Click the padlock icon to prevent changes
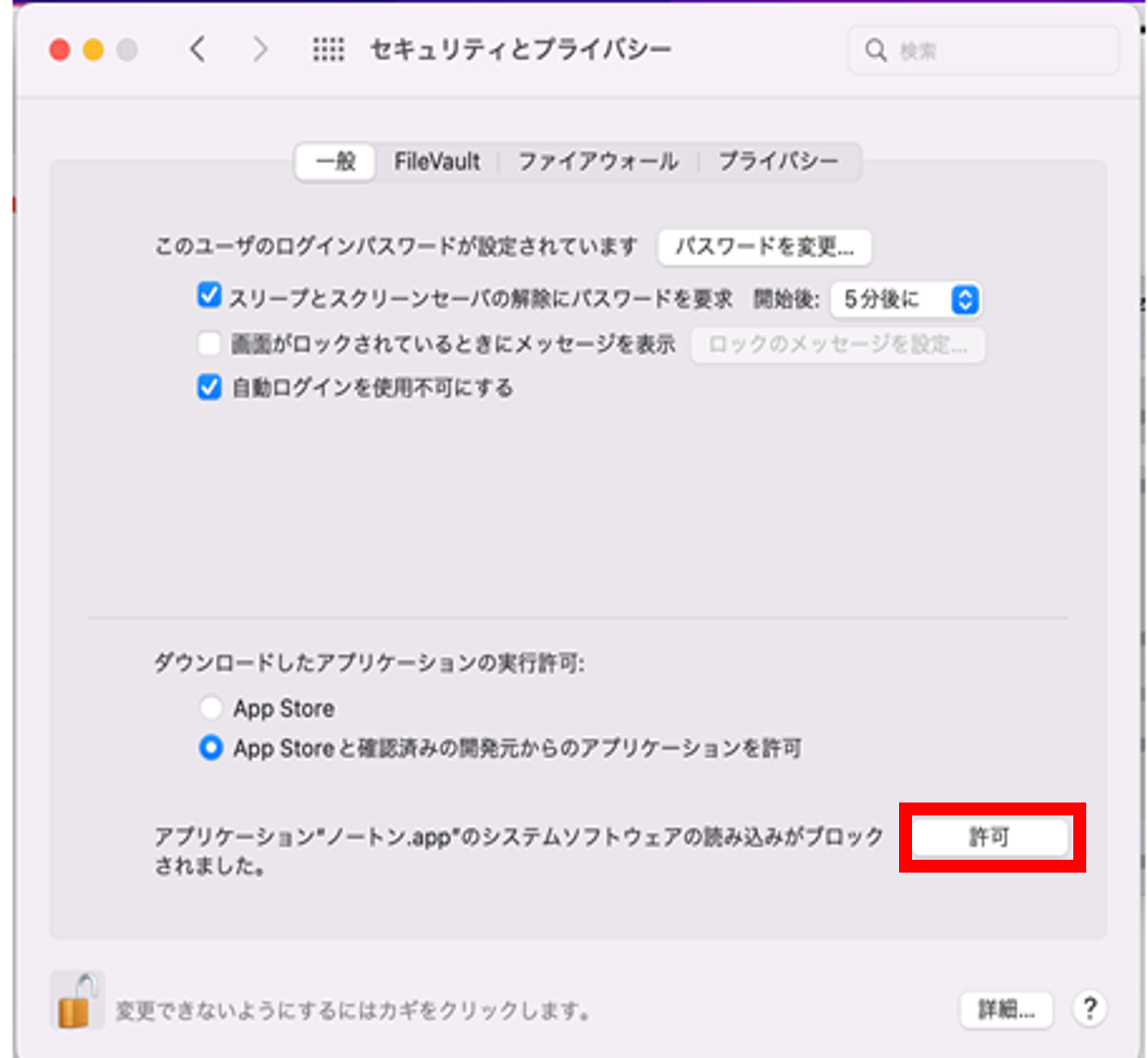 (77, 1002)
